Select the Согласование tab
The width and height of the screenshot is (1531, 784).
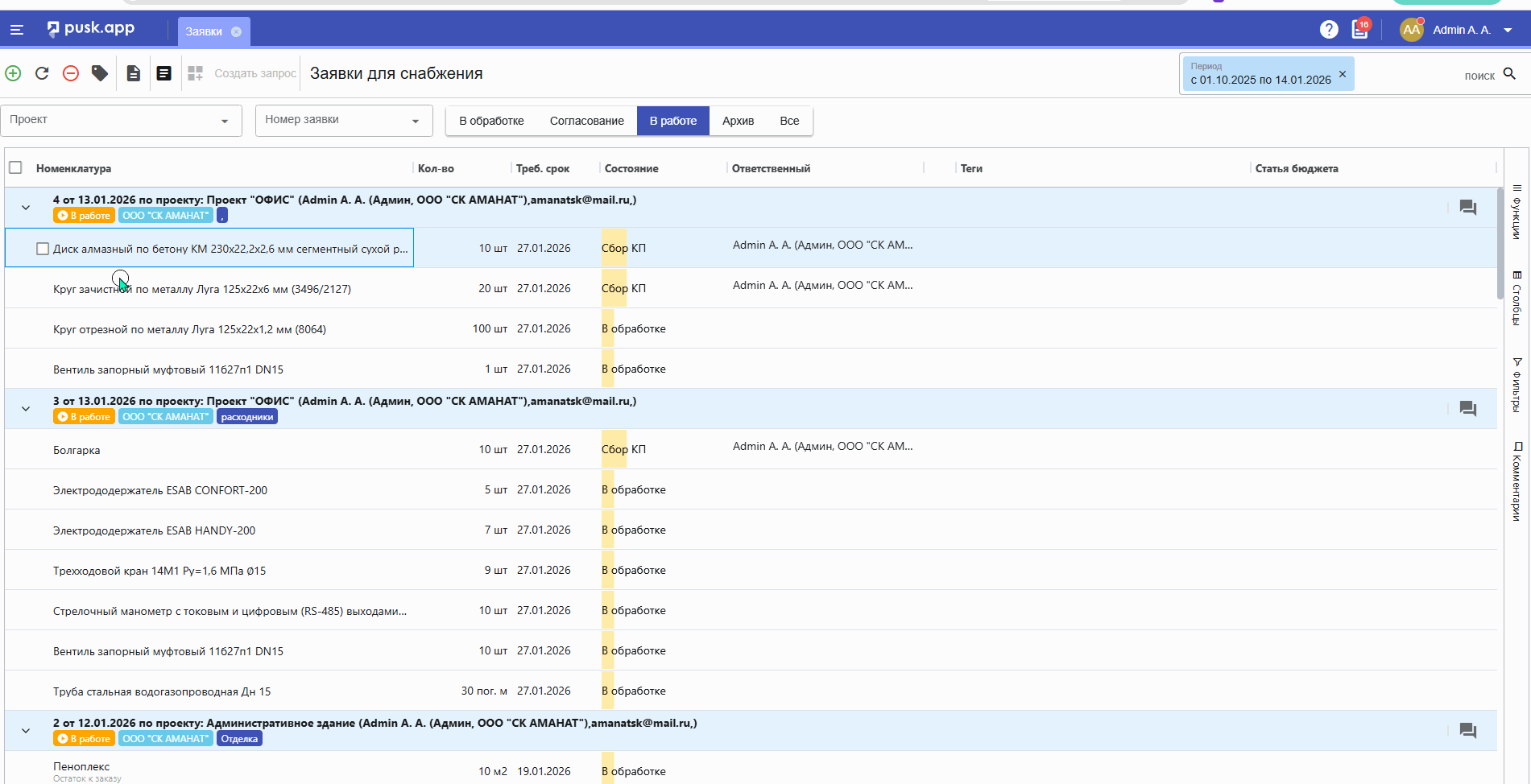pyautogui.click(x=586, y=121)
